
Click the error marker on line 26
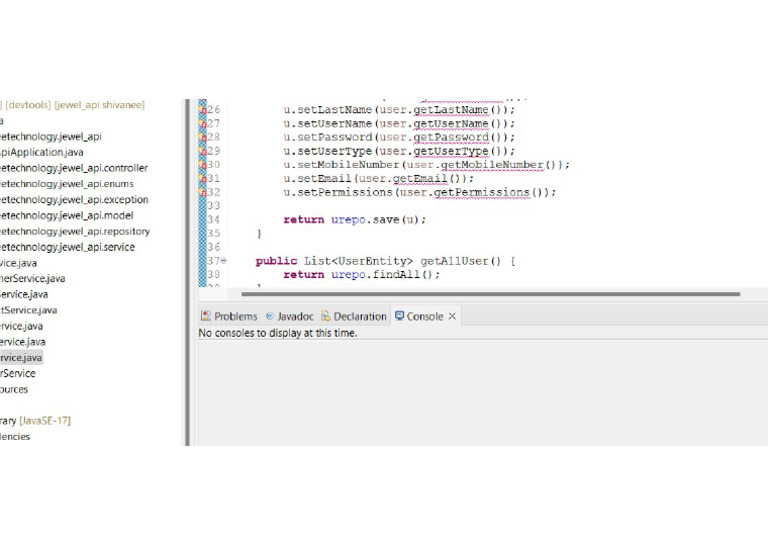(203, 110)
